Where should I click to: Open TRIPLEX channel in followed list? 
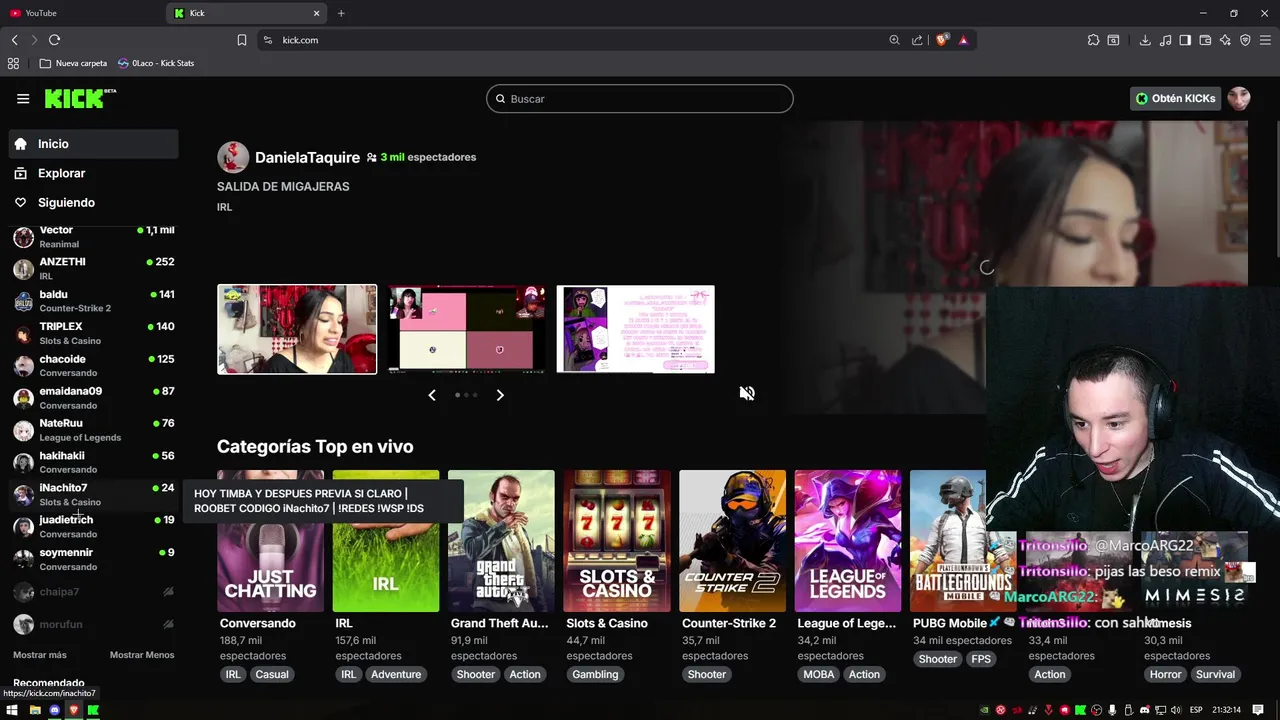coord(93,333)
